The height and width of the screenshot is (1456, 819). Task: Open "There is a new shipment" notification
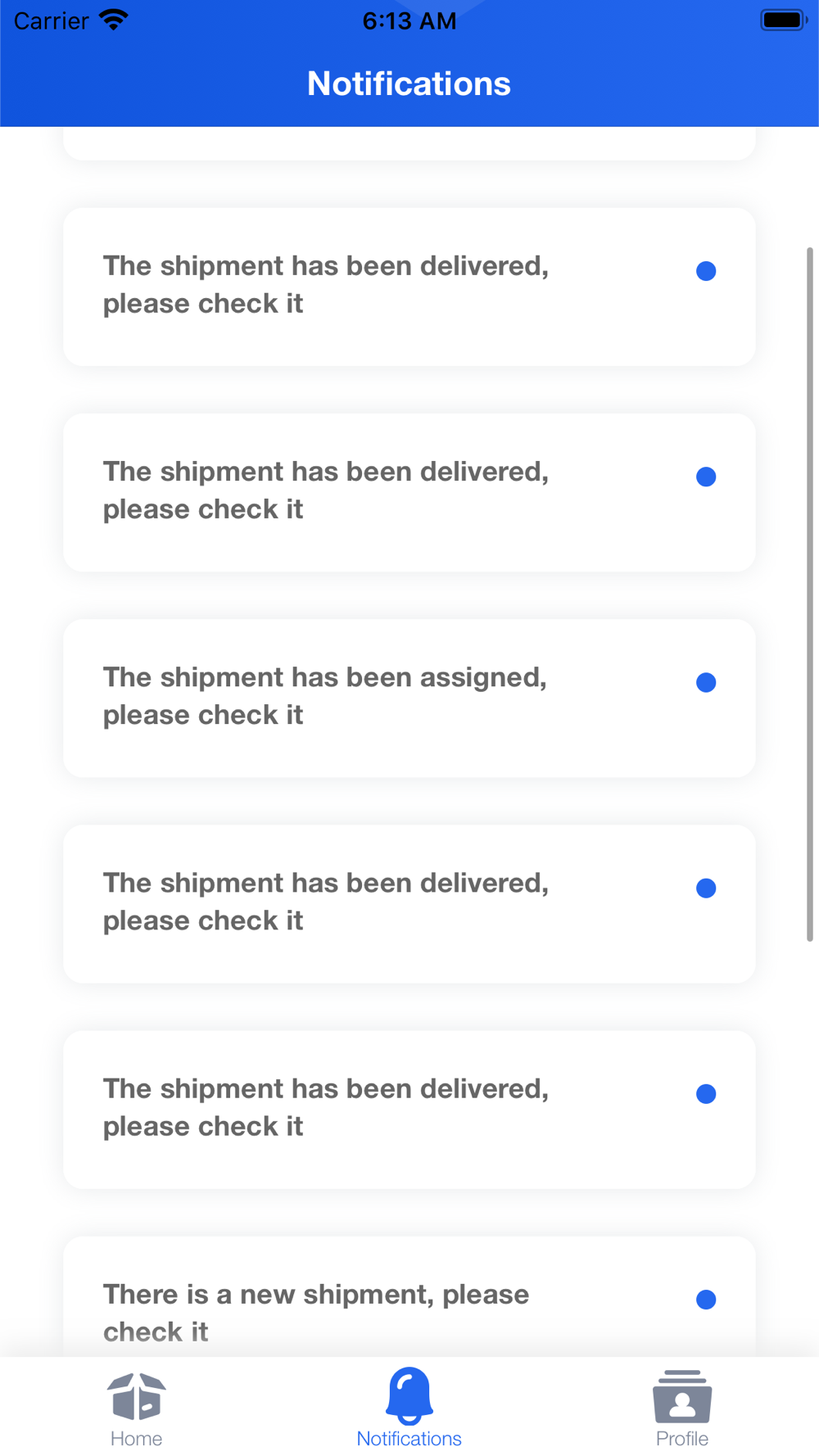coord(409,1297)
